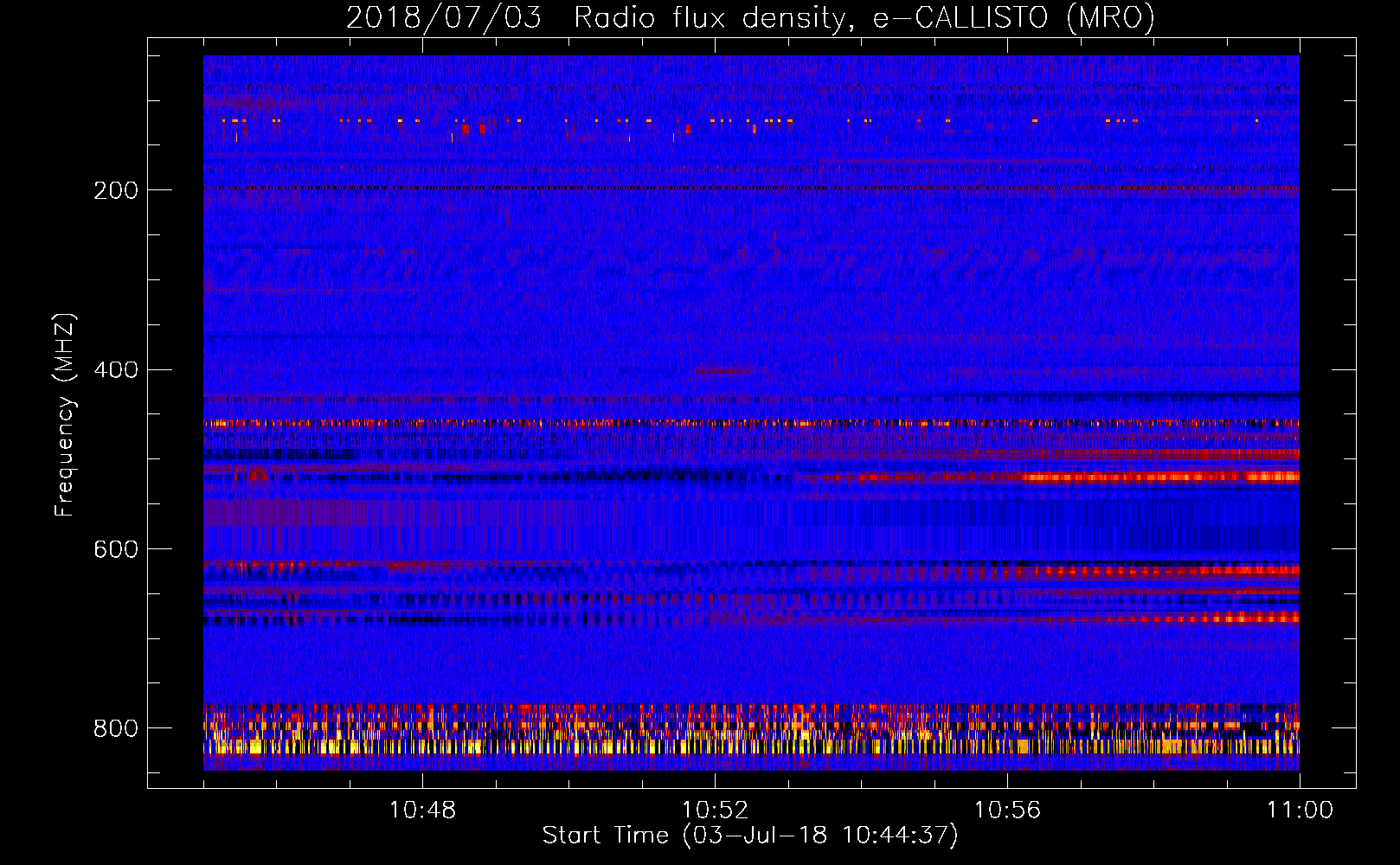Click the 'Frequency (MHZ)' y-axis label
The height and width of the screenshot is (865, 1400).
pos(65,414)
